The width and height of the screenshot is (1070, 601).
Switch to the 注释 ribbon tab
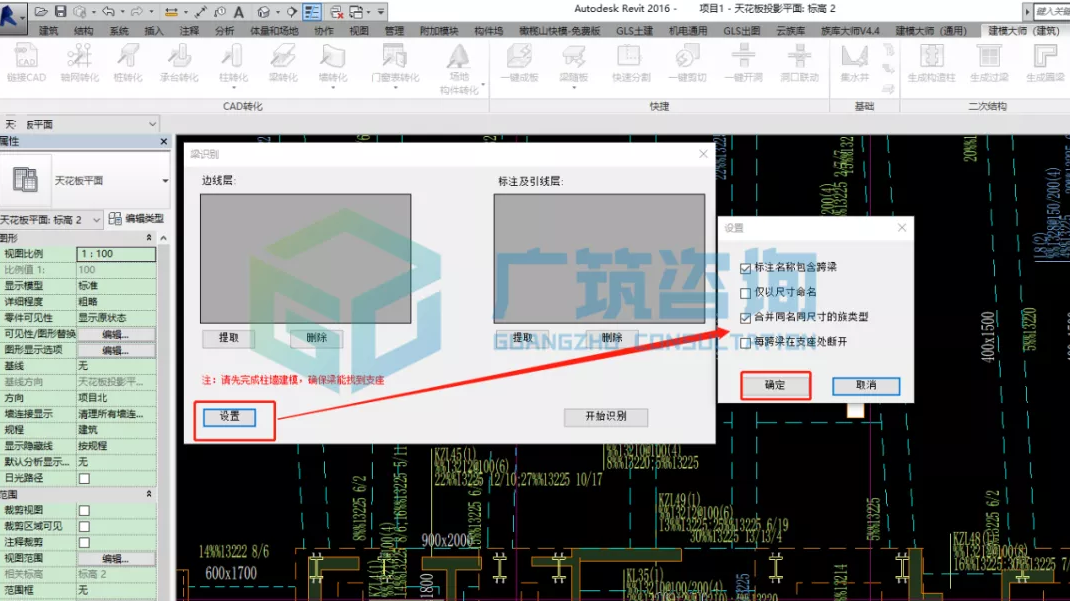(189, 31)
